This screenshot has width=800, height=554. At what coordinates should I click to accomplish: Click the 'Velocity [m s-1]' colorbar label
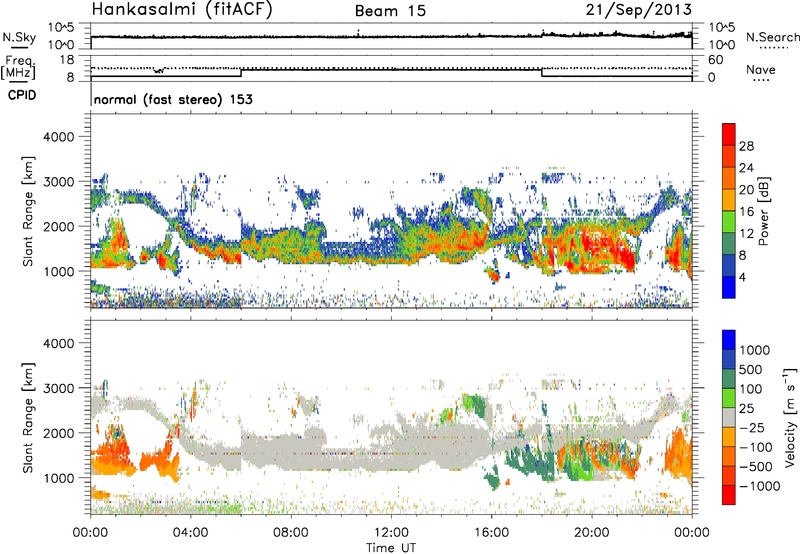[790, 418]
